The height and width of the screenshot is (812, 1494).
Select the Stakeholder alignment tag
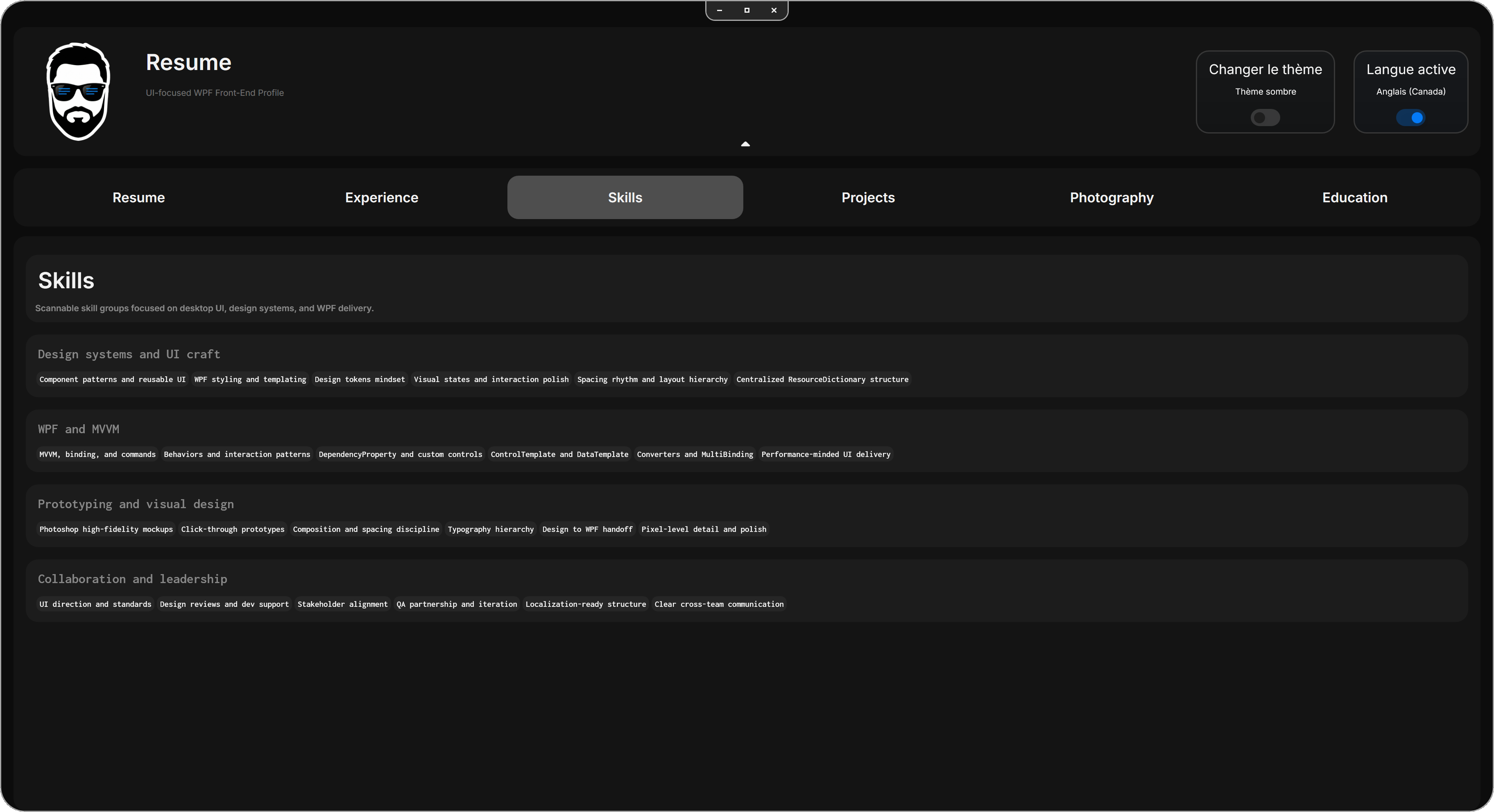tap(342, 604)
